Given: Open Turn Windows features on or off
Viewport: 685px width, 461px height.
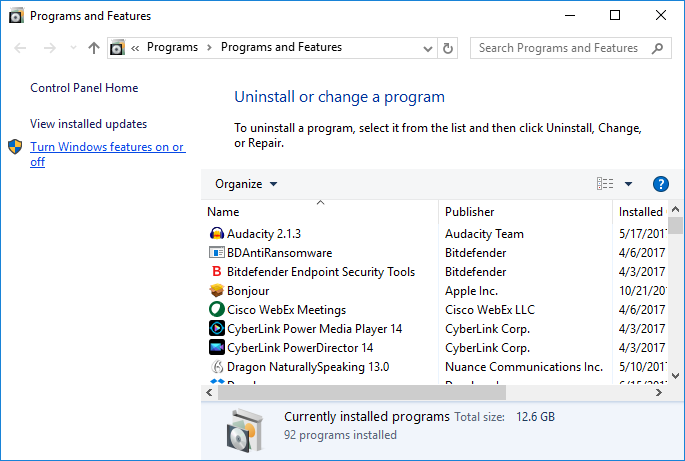Looking at the screenshot, I should coord(107,154).
